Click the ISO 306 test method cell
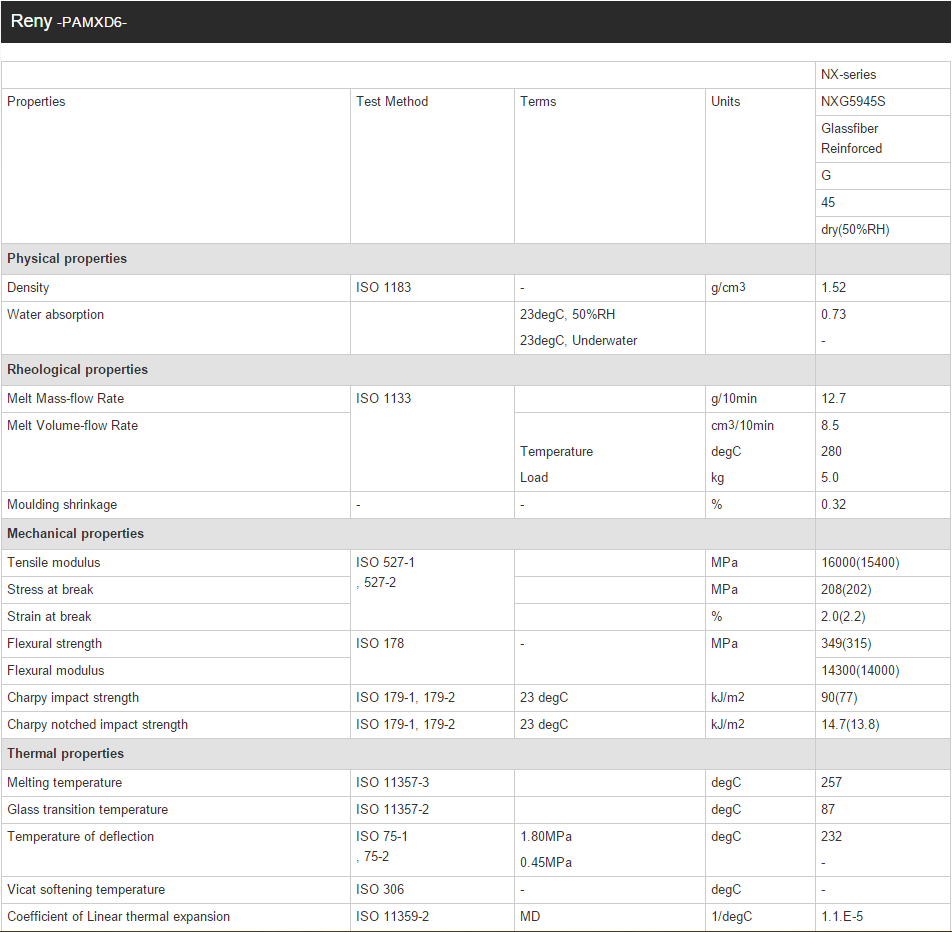 432,889
